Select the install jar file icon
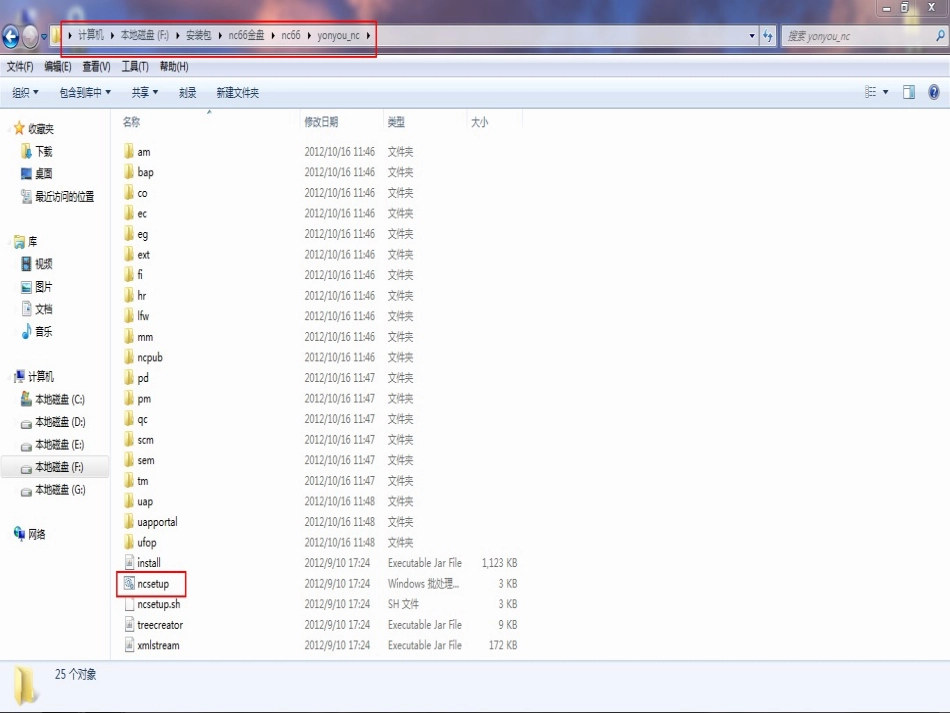Screen dimensions: 950x713 129,562
